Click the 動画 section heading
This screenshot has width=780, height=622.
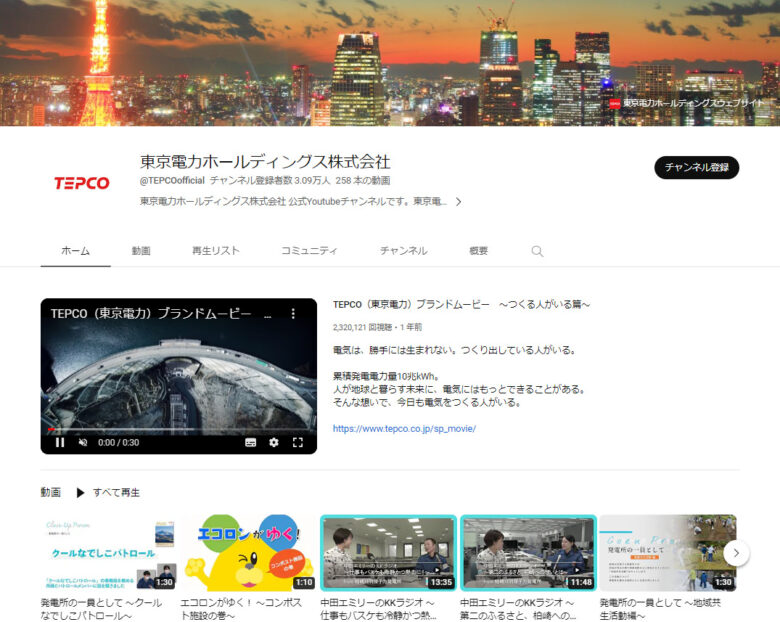[x=51, y=493]
